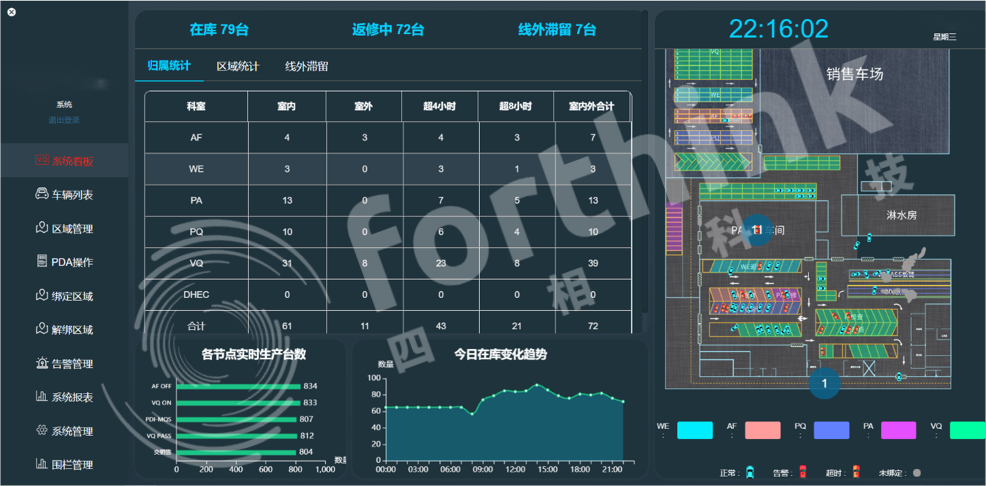Click the magenta PA legend swatch

click(x=897, y=430)
